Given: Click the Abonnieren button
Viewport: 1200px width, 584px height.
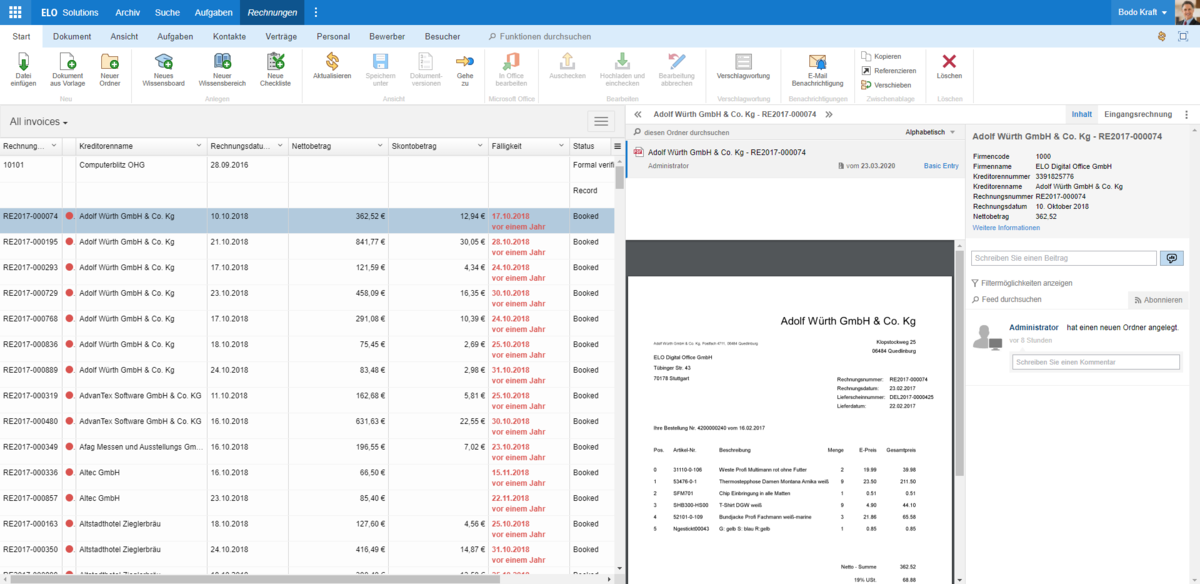Looking at the screenshot, I should click(1158, 300).
